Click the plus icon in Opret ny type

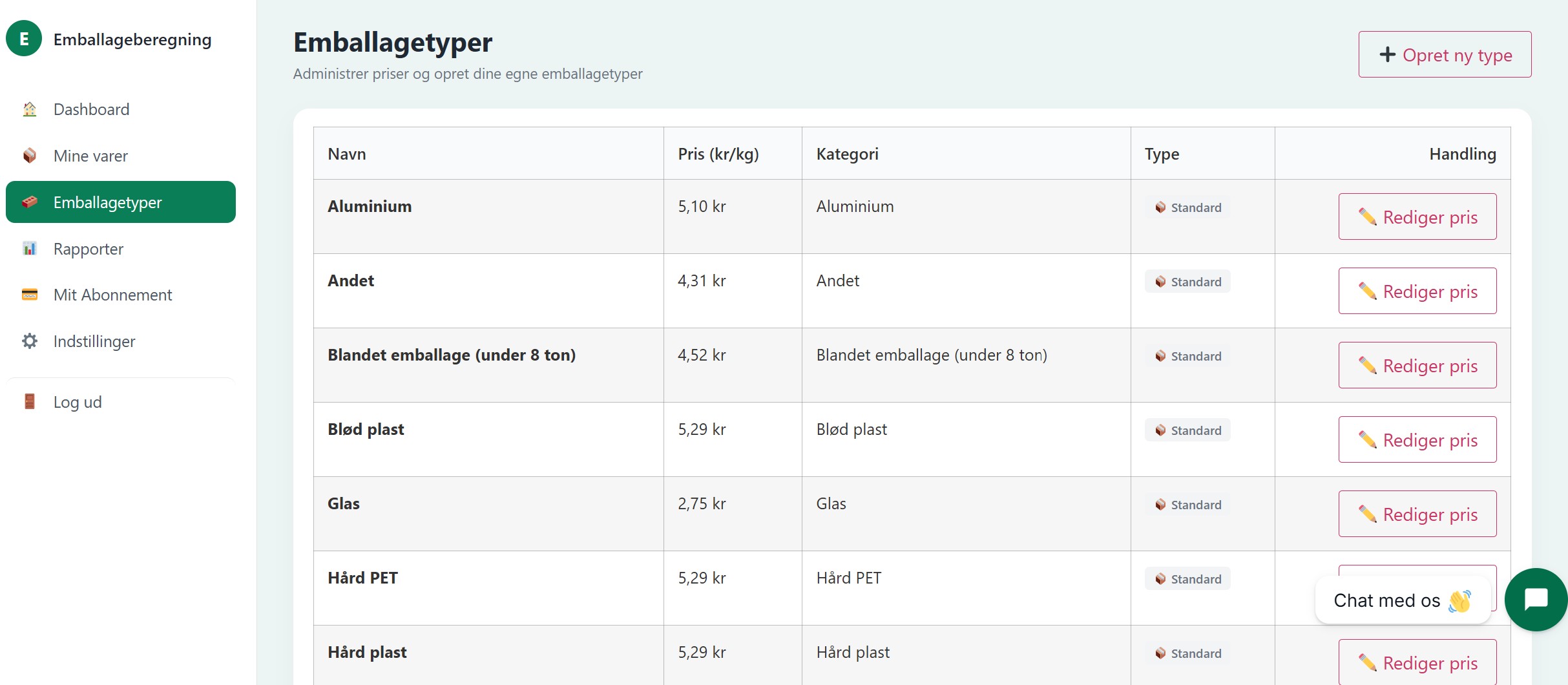(1387, 55)
